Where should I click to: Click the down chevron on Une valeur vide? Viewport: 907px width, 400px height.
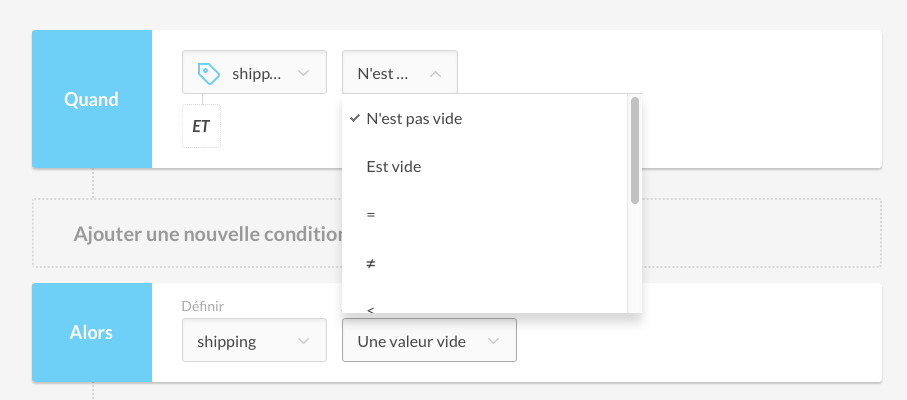[493, 341]
